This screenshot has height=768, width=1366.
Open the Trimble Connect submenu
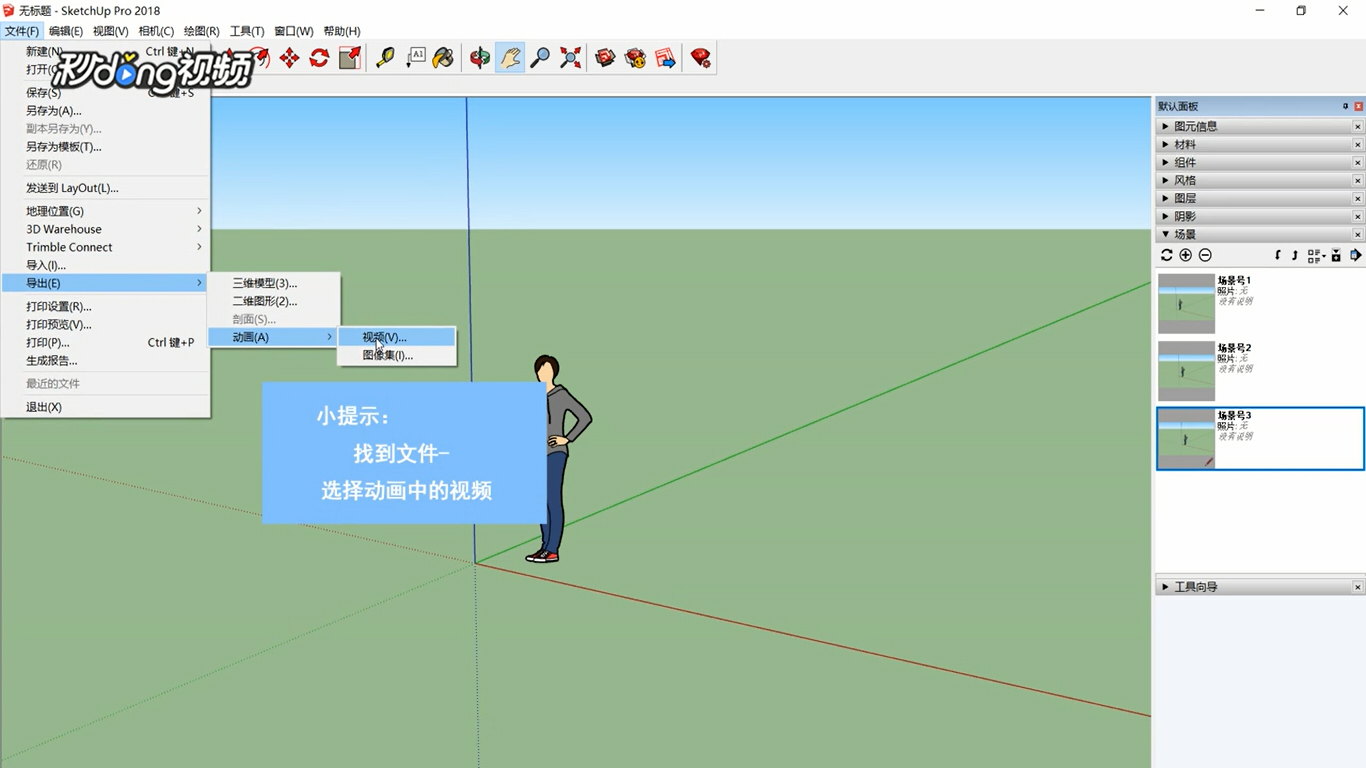(x=105, y=247)
